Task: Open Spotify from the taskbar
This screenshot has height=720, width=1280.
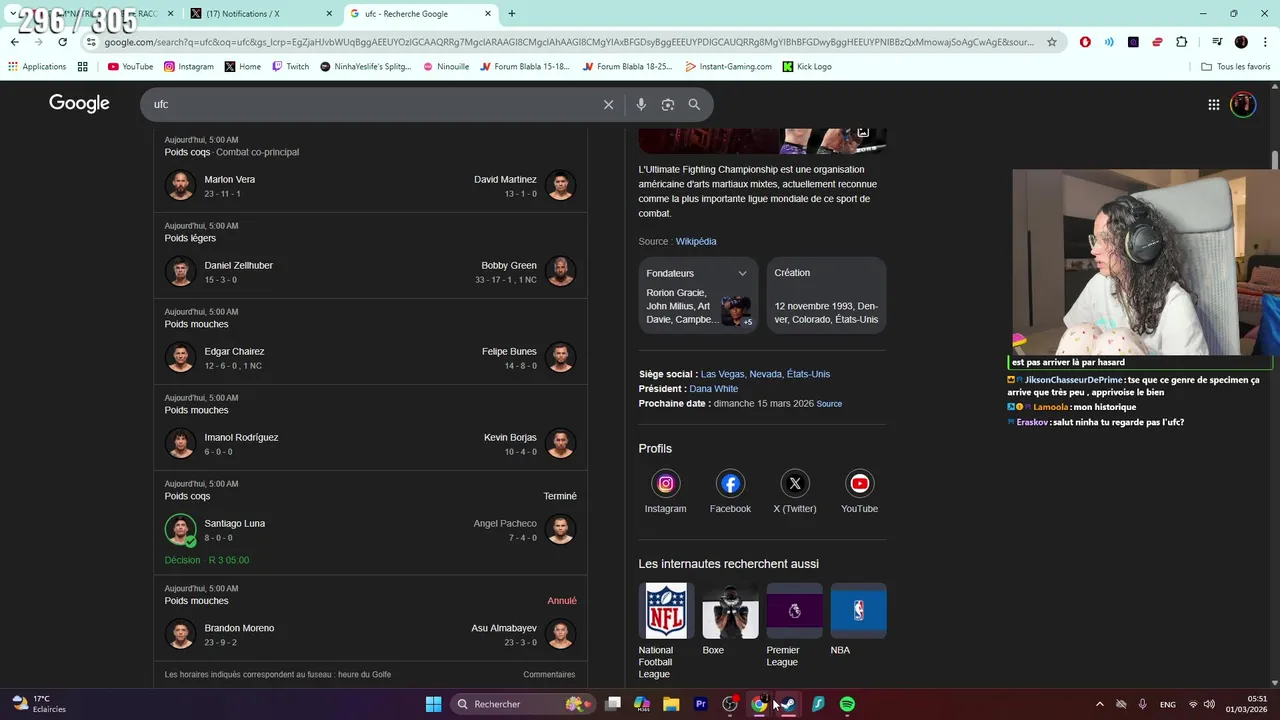Action: pyautogui.click(x=847, y=704)
